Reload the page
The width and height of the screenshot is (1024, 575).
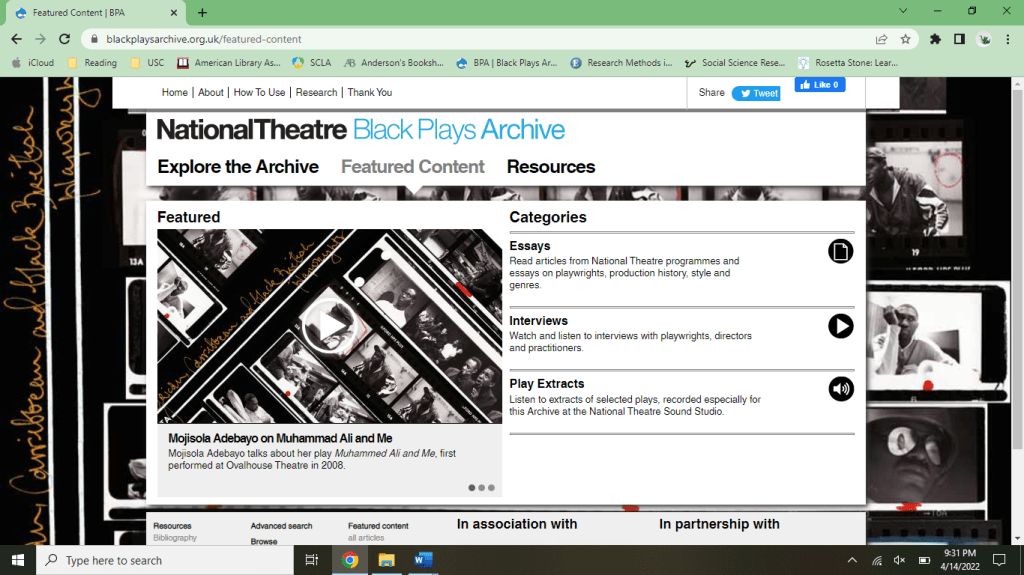pyautogui.click(x=64, y=39)
